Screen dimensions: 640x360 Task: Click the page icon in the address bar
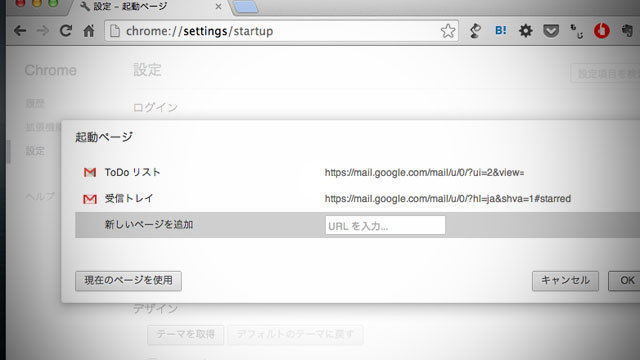click(x=115, y=31)
